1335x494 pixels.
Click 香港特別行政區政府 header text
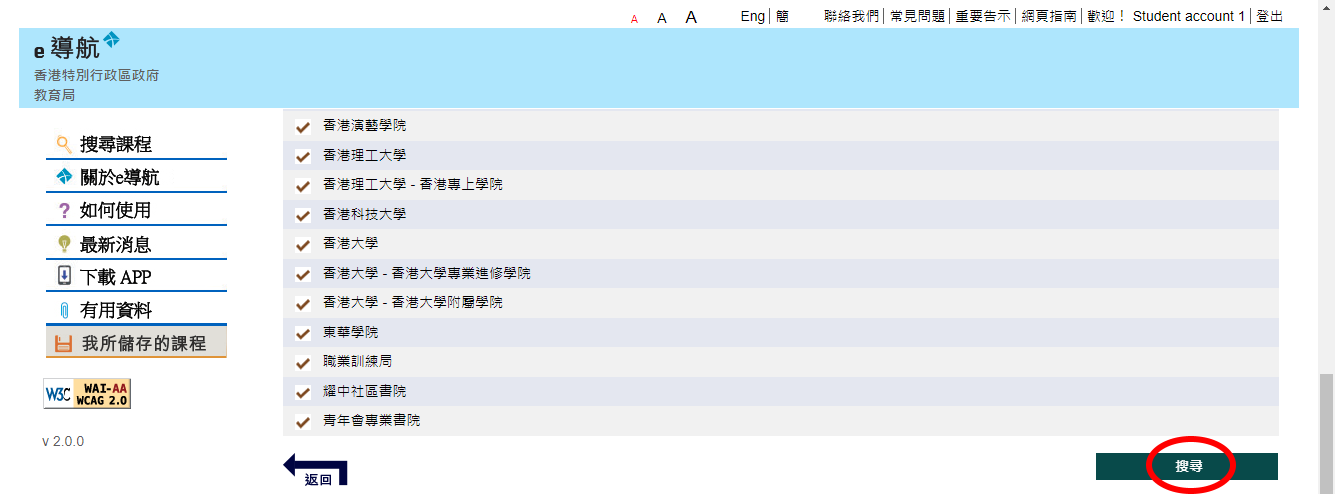[x=96, y=75]
